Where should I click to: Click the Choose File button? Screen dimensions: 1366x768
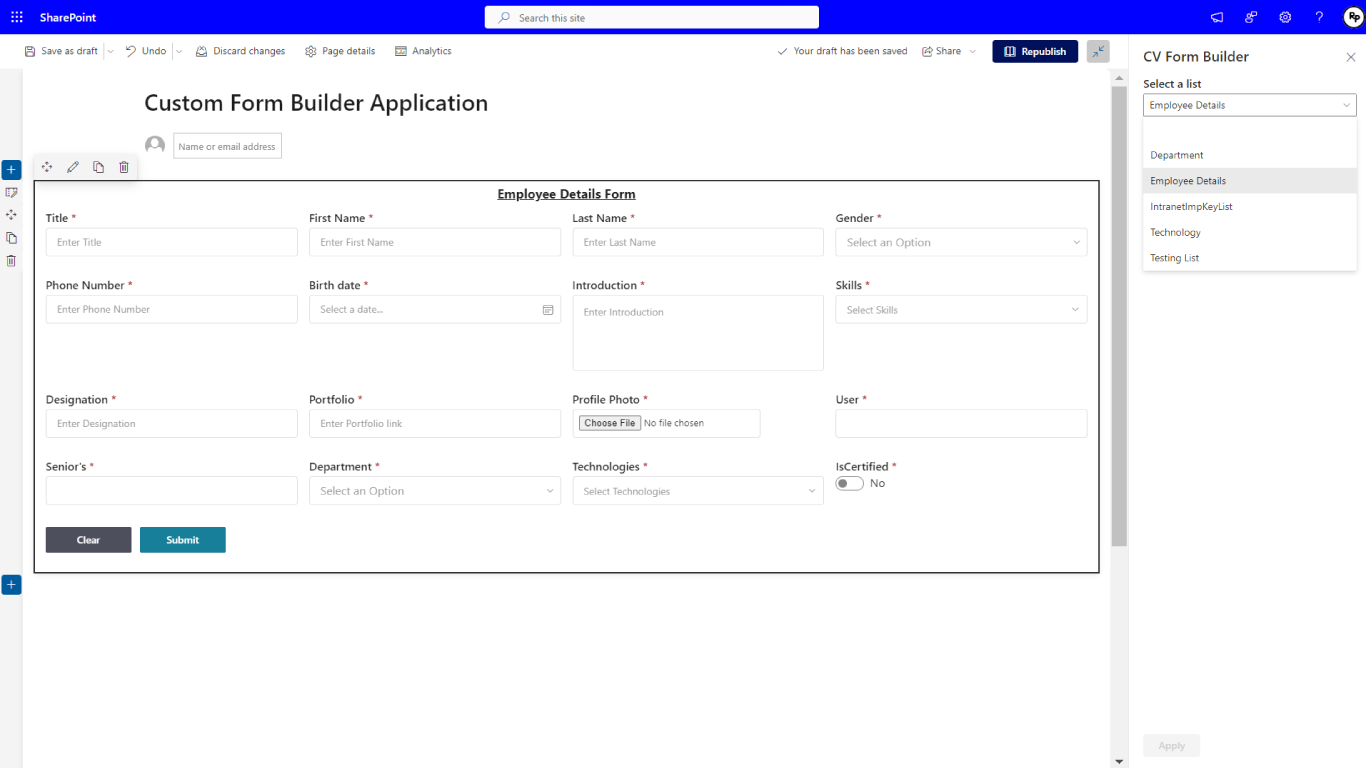pyautogui.click(x=610, y=423)
